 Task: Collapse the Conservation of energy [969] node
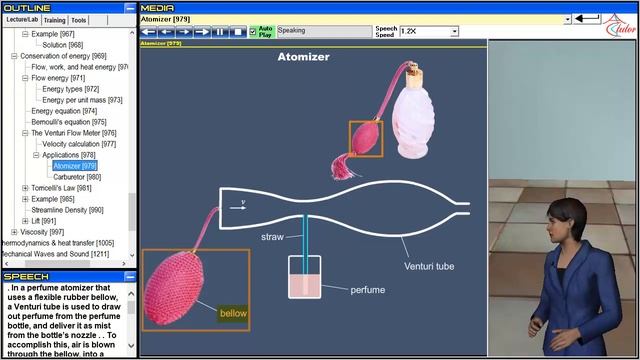click(x=14, y=56)
